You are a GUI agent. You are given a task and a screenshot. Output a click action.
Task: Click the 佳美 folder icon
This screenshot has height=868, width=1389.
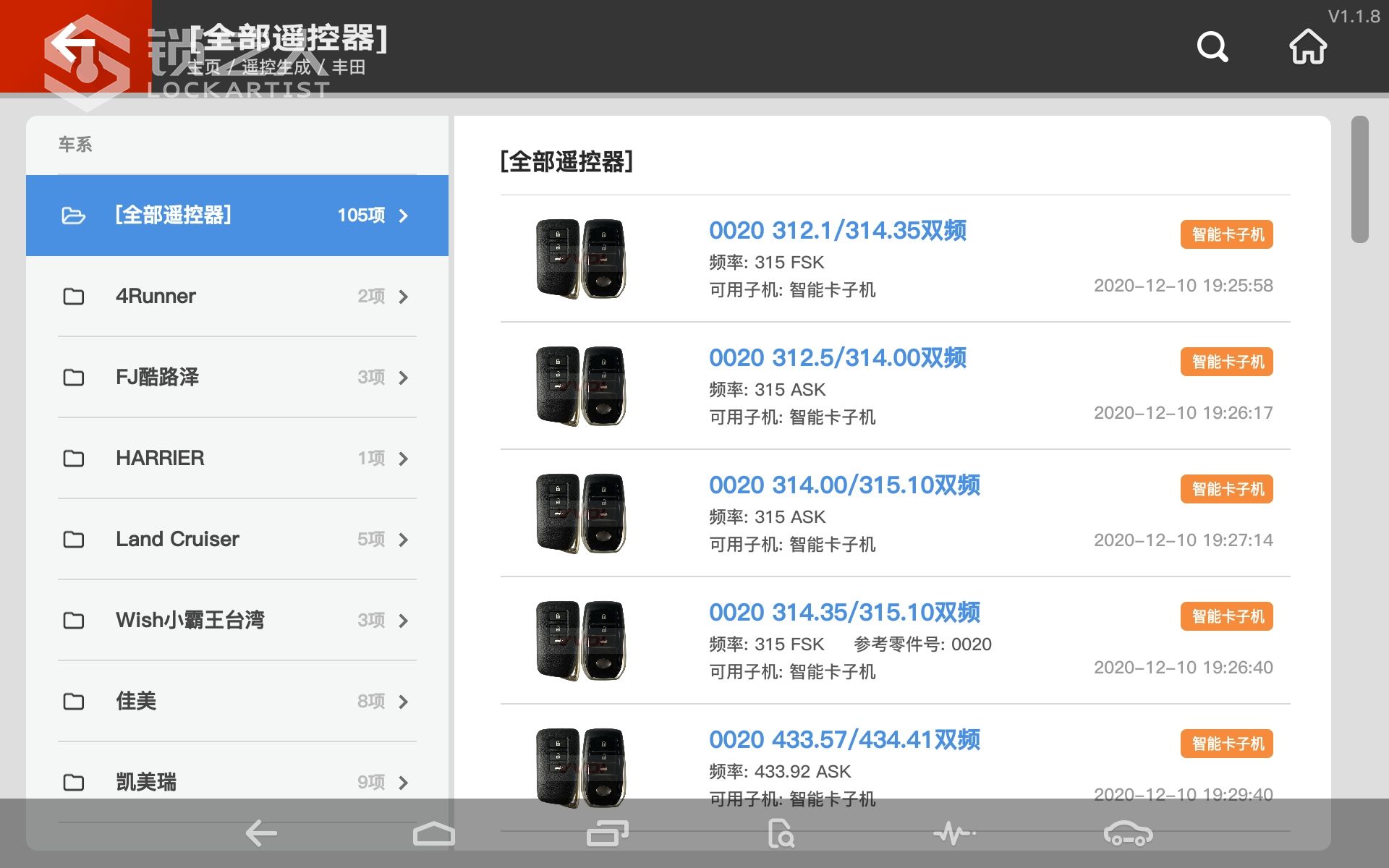pyautogui.click(x=74, y=702)
